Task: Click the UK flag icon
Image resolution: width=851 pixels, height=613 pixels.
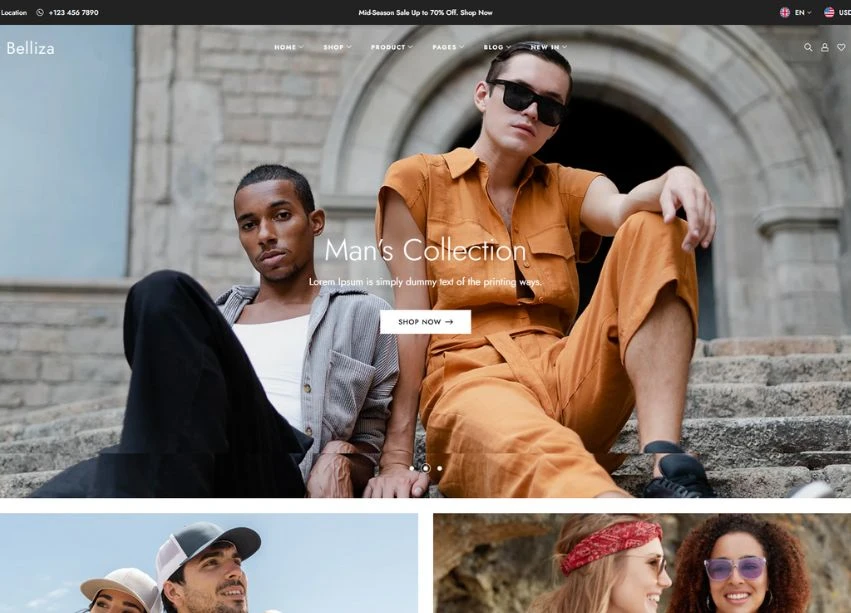Action: pos(784,13)
